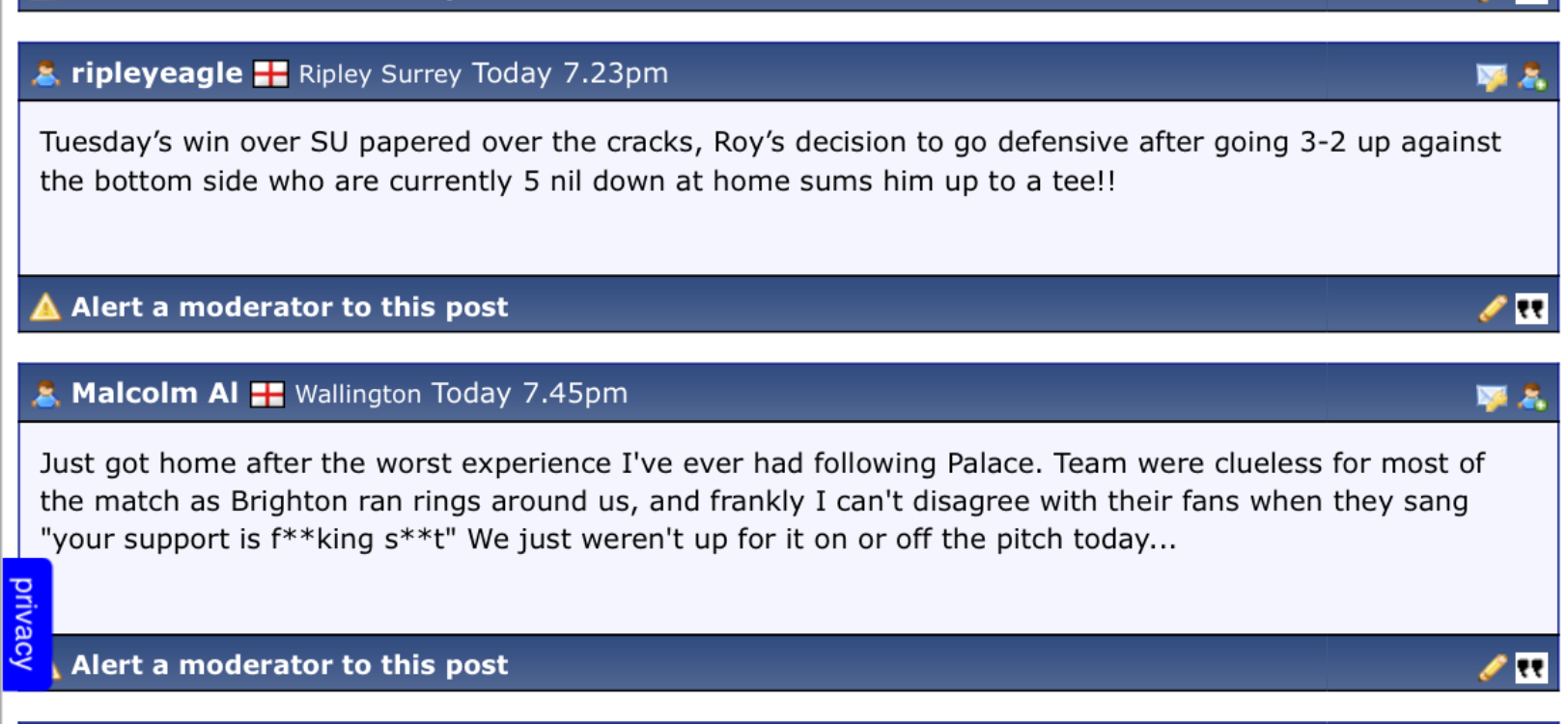Edit Malcolm Al's post with the pencil icon

(1492, 667)
